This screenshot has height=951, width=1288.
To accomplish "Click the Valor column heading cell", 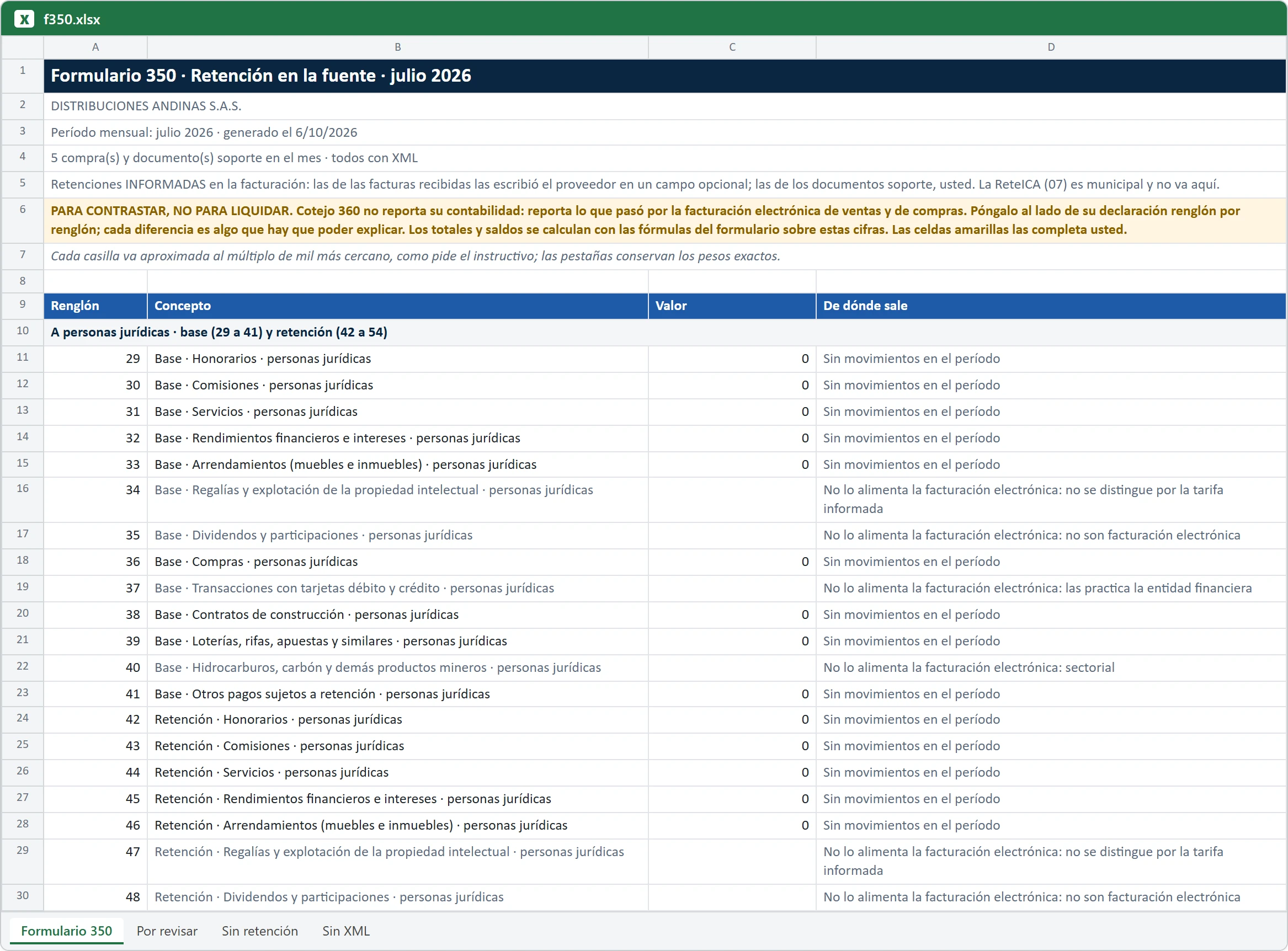I will [x=732, y=306].
